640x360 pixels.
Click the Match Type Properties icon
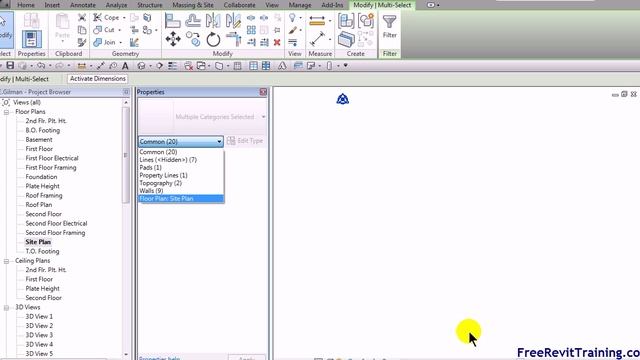82,42
